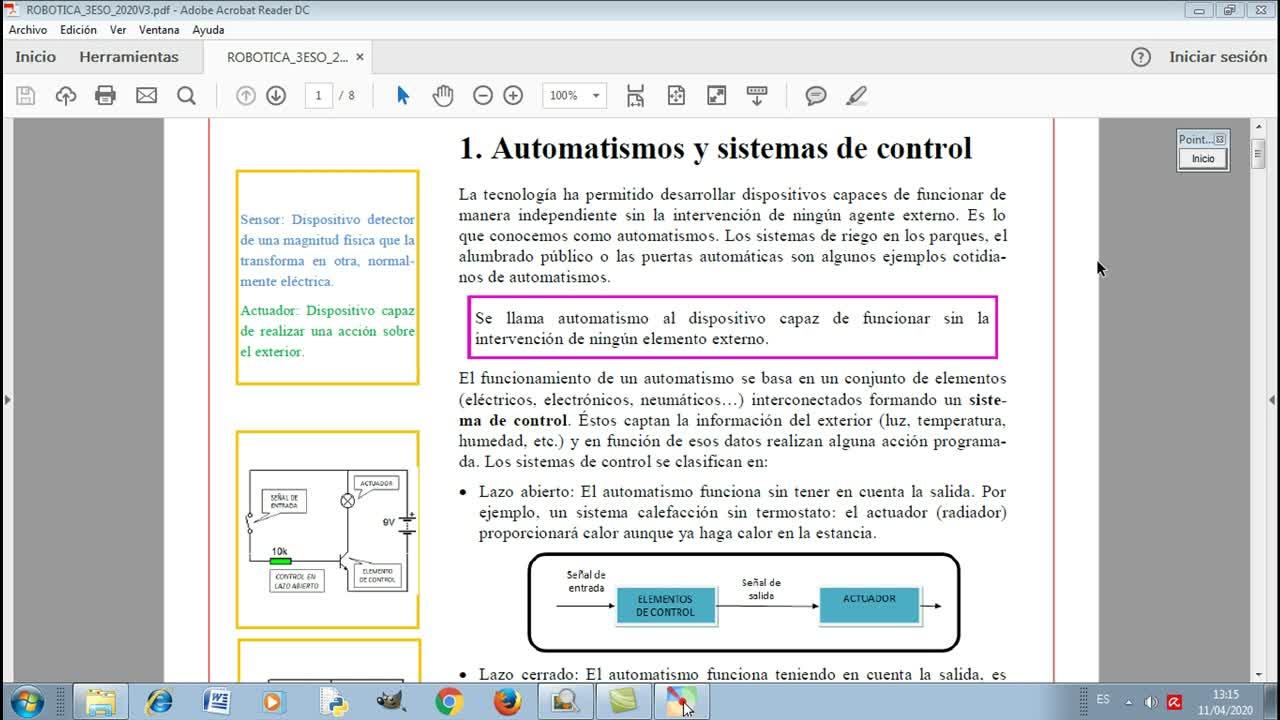Click the 'ELEMENTOS DE CONTROL' diagram block
Viewport: 1280px width, 720px height.
point(666,606)
